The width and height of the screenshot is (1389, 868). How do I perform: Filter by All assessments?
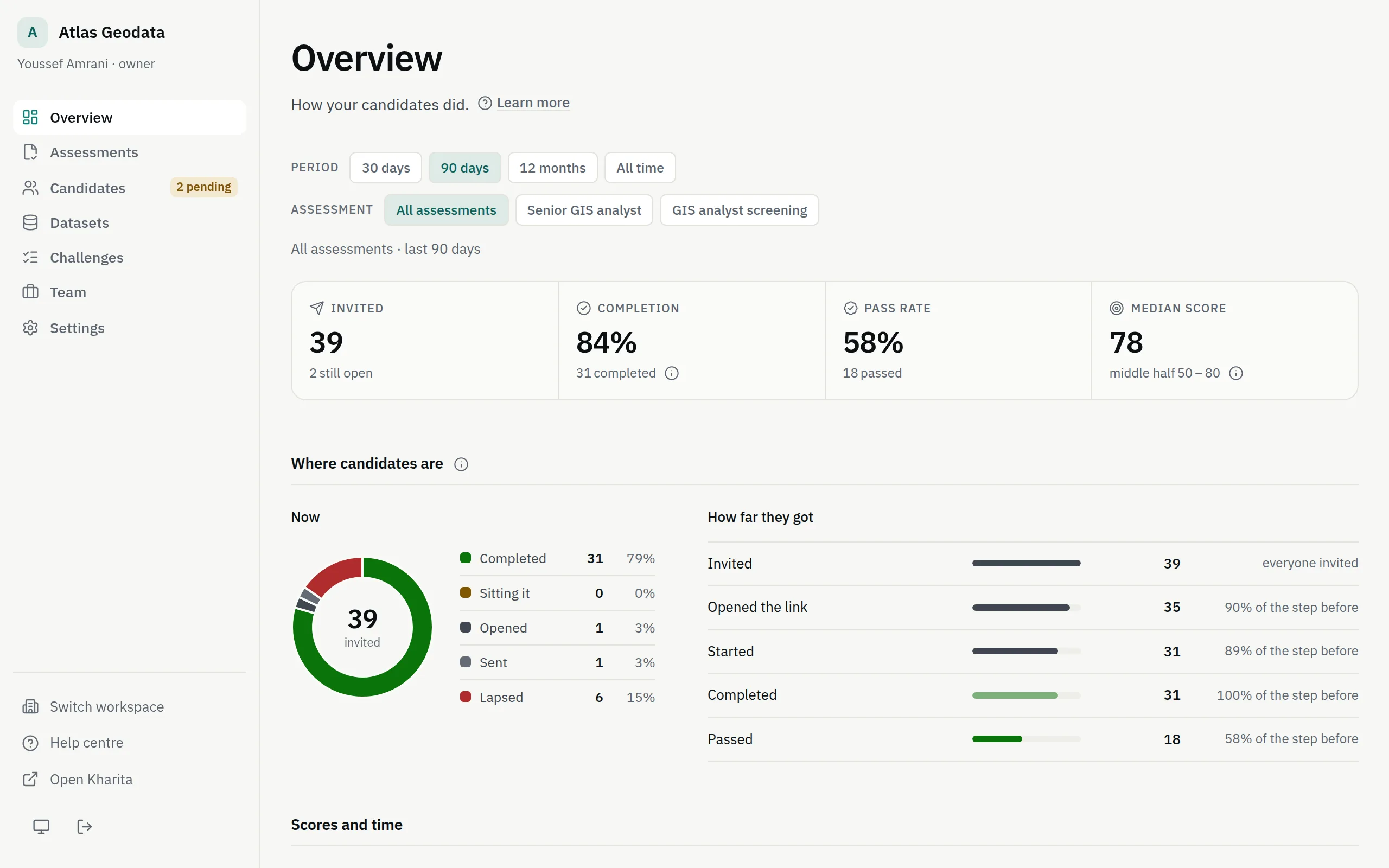(x=447, y=210)
